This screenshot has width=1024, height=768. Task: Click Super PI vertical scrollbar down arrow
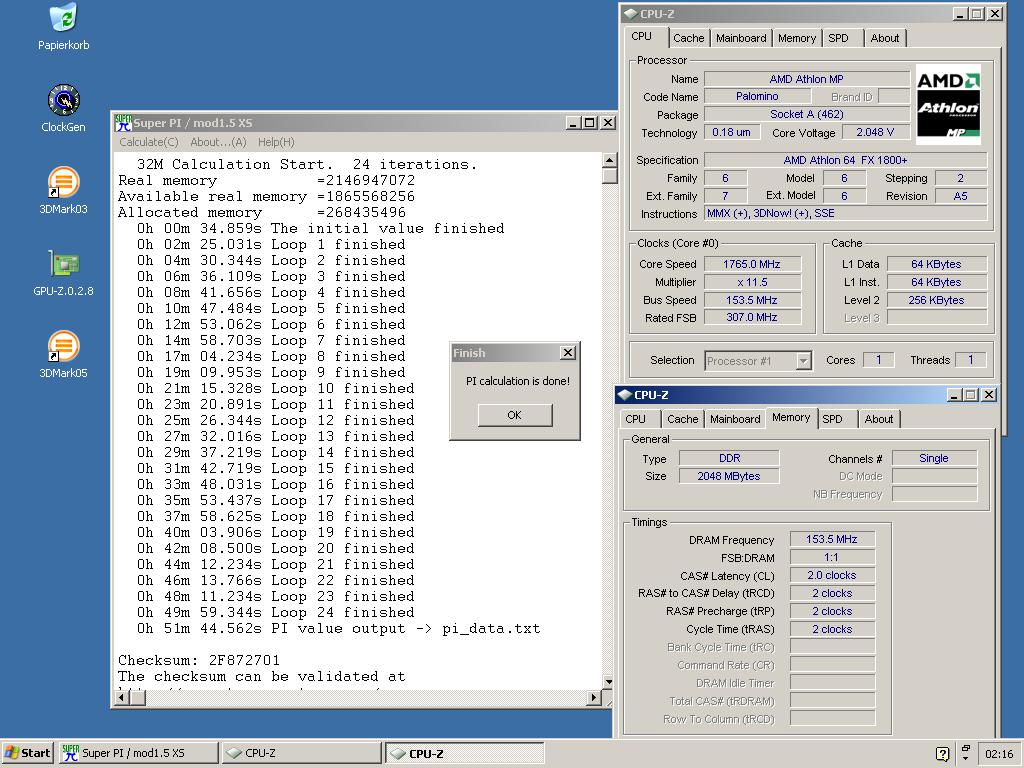click(x=609, y=682)
